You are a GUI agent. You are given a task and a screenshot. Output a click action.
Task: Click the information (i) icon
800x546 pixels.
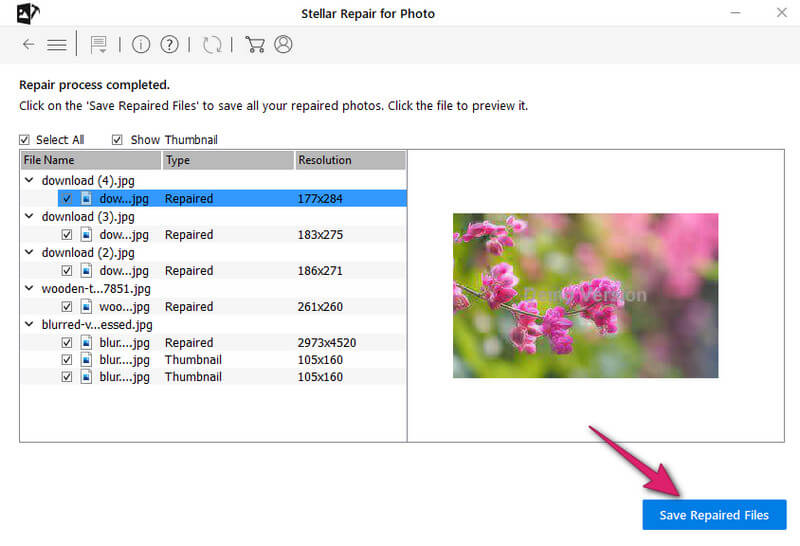pyautogui.click(x=141, y=44)
